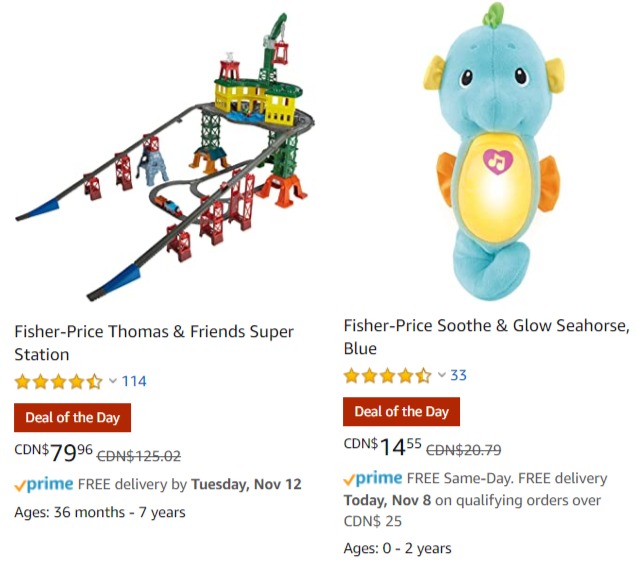Select the CDN$14.55 price
The height and width of the screenshot is (565, 637).
[x=383, y=446]
